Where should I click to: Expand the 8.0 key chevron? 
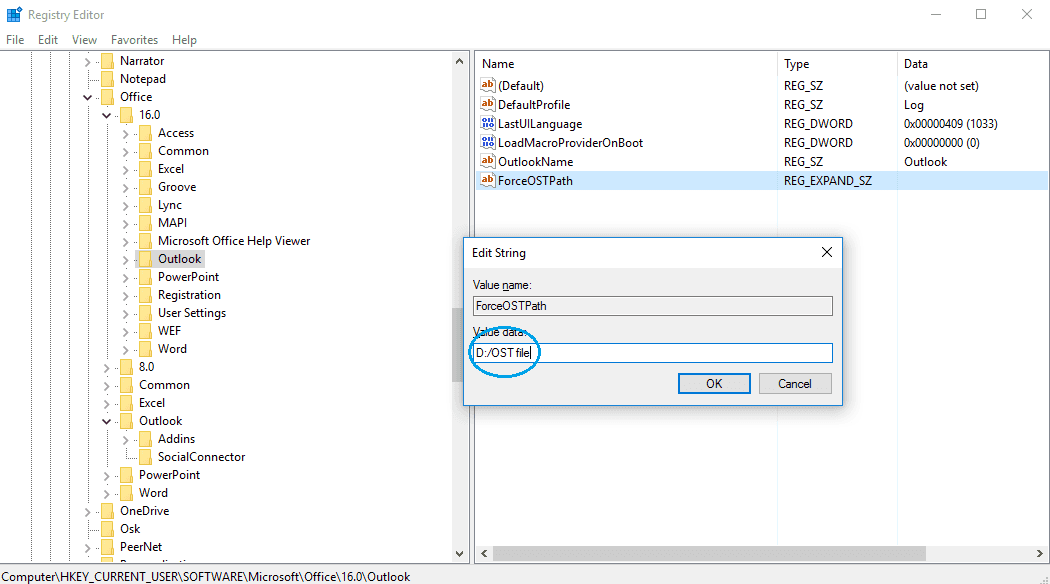click(x=106, y=367)
